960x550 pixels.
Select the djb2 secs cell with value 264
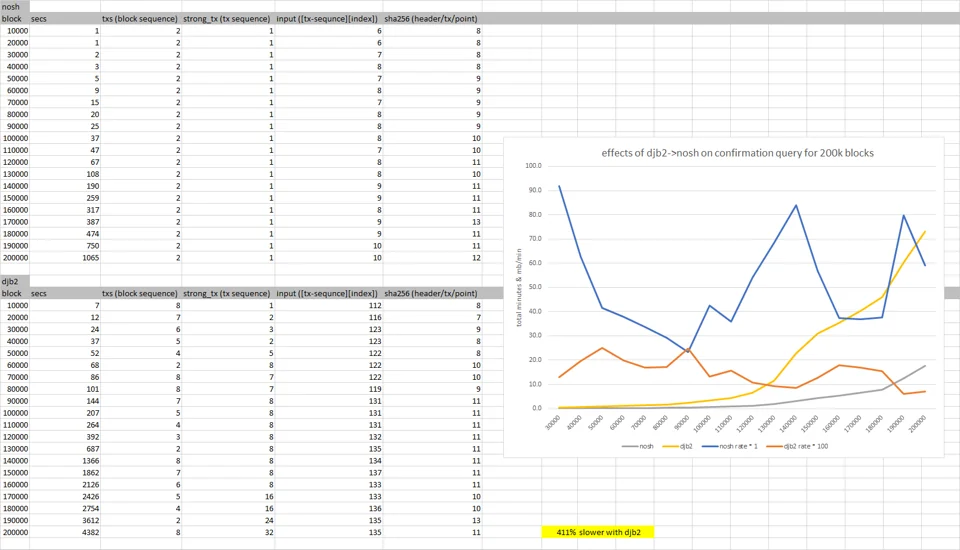pos(65,425)
